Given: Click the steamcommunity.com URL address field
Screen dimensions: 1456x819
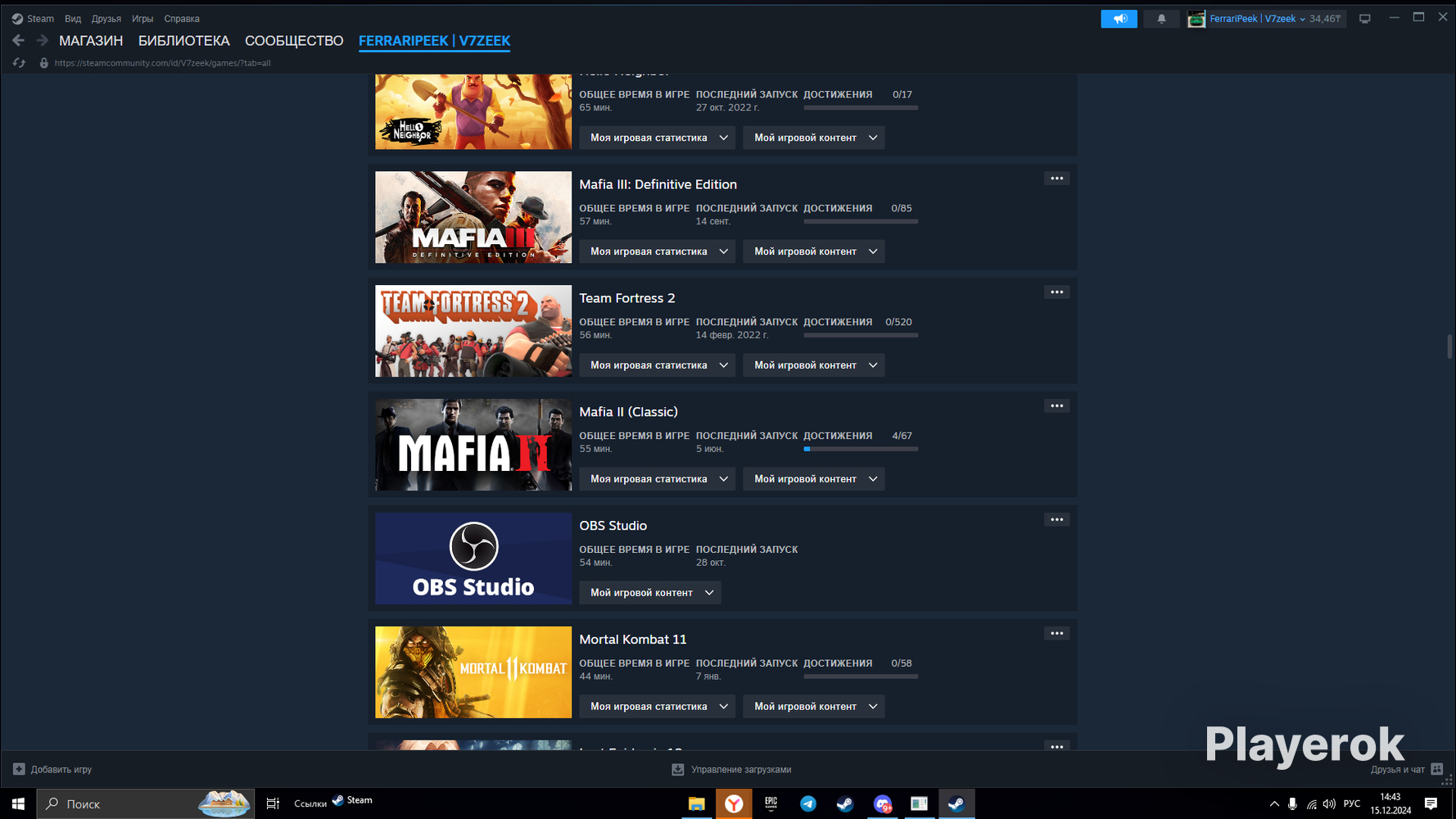Looking at the screenshot, I should coord(162,63).
